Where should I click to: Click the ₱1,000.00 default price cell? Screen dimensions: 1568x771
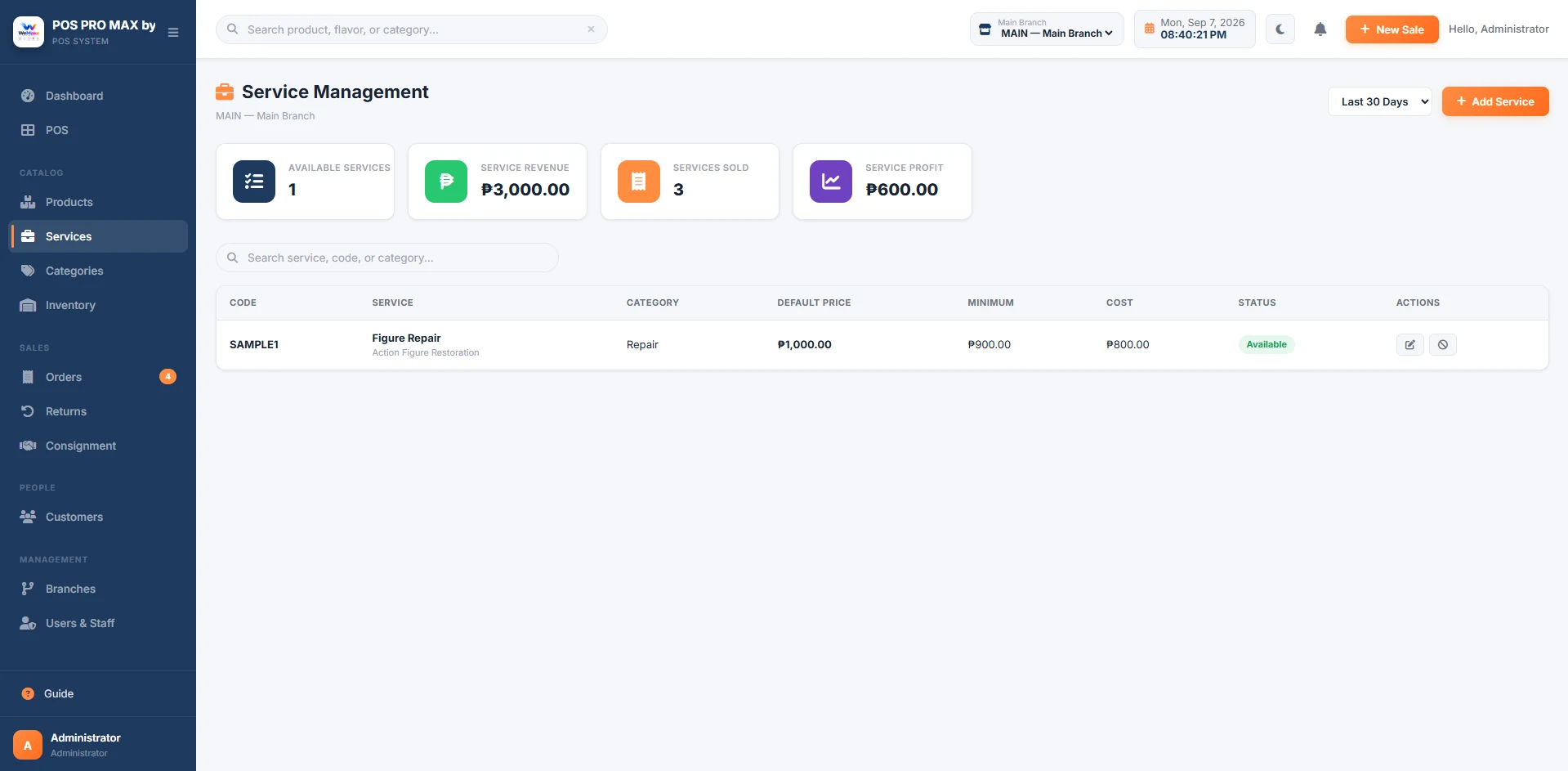point(804,345)
